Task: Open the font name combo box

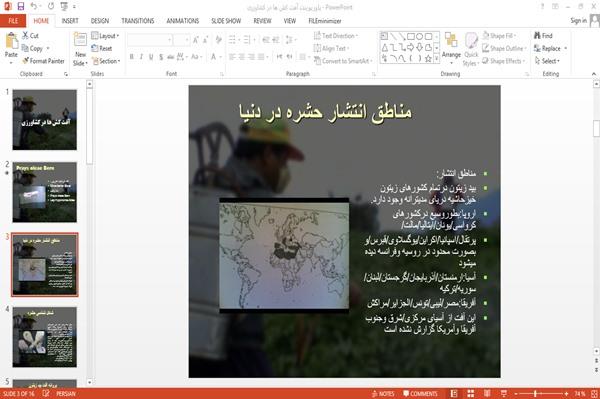Action: (150, 40)
